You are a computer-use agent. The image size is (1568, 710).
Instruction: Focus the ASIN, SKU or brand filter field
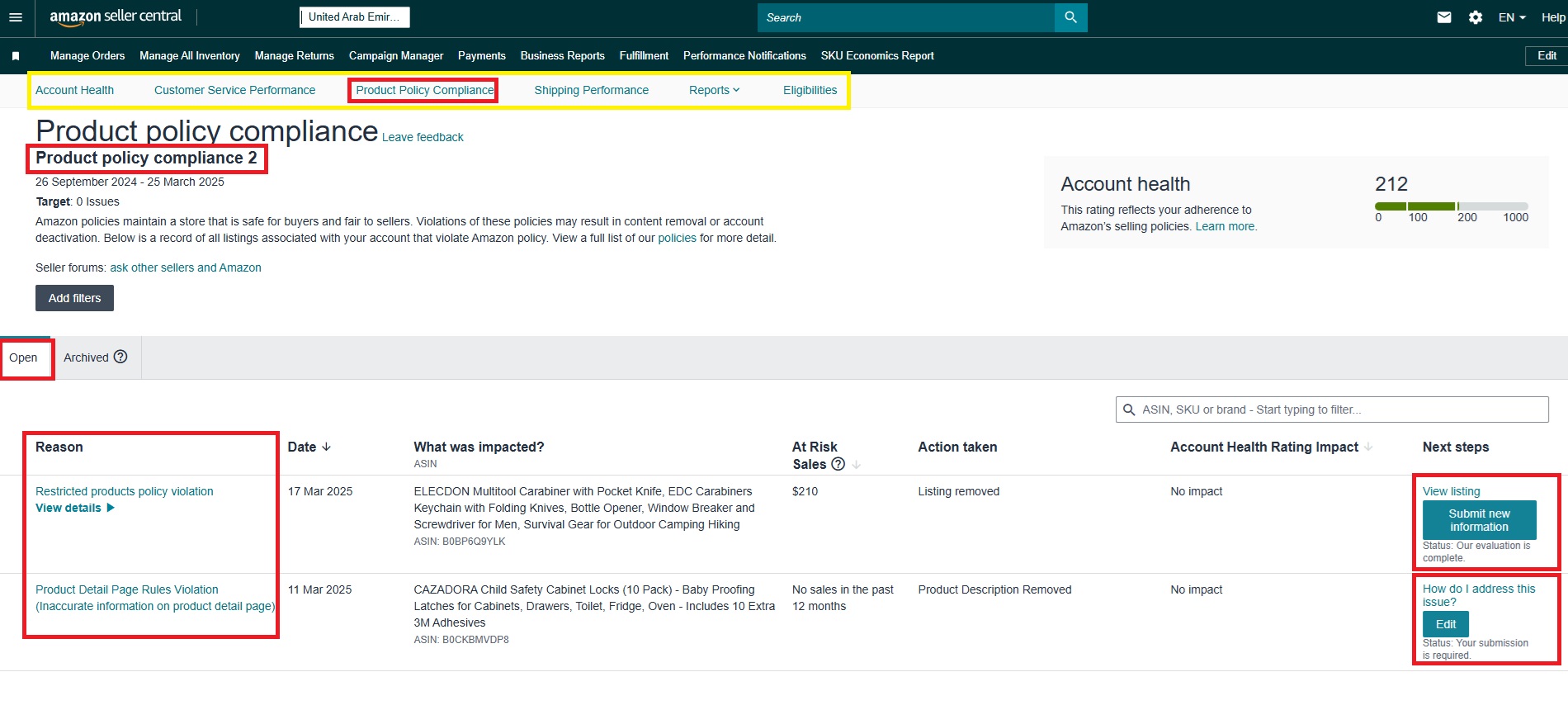coord(1332,409)
